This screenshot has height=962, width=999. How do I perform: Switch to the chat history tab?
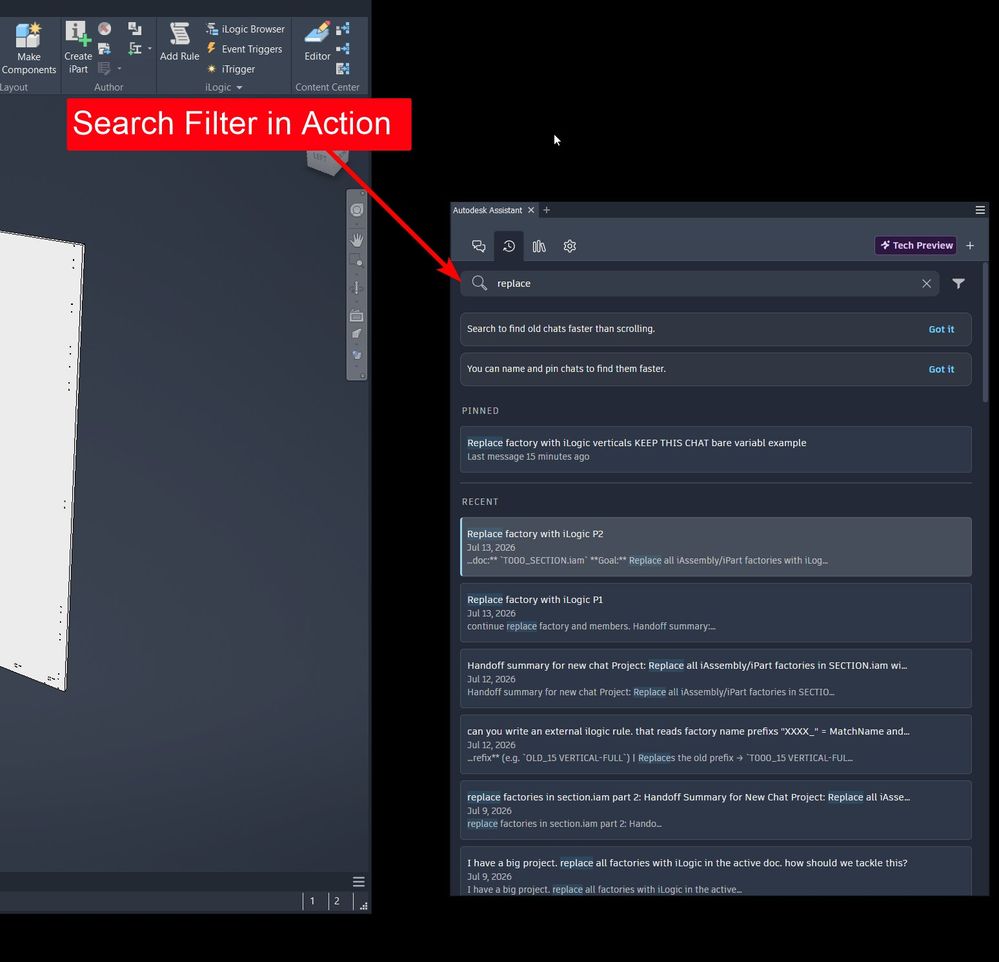click(x=508, y=246)
